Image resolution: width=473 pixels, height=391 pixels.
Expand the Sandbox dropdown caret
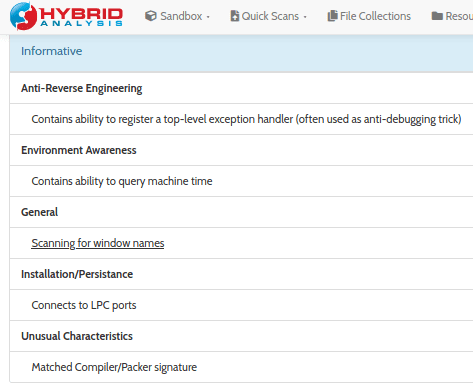pyautogui.click(x=208, y=17)
